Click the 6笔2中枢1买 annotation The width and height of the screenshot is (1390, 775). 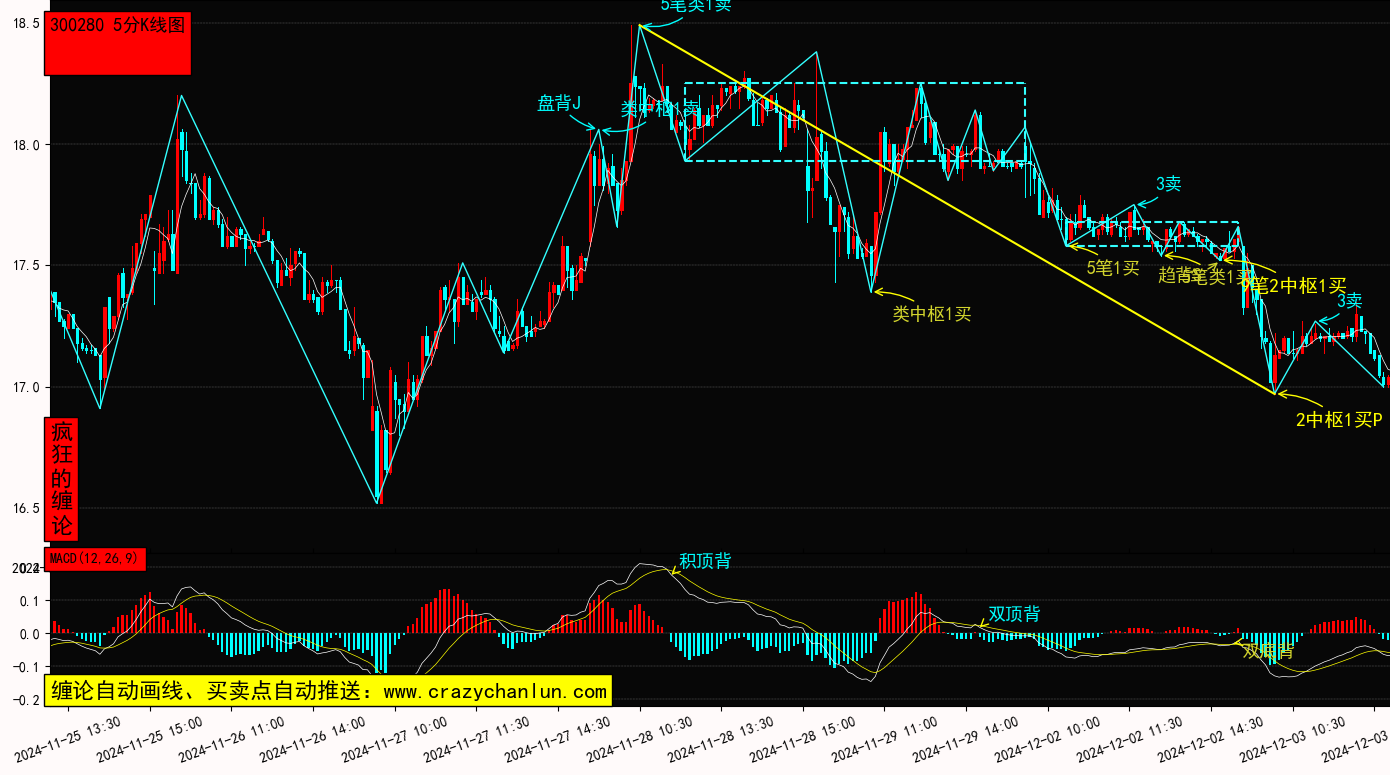[1294, 285]
